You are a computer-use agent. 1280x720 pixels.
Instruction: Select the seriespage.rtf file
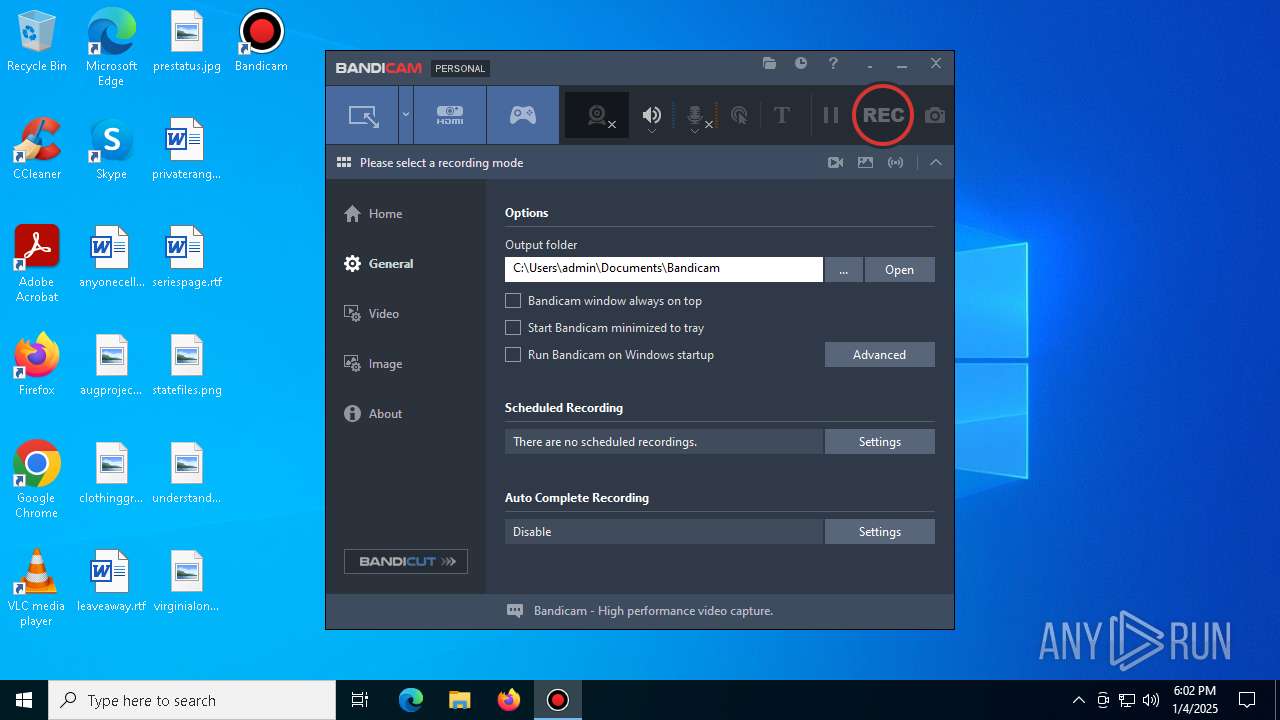click(x=187, y=258)
